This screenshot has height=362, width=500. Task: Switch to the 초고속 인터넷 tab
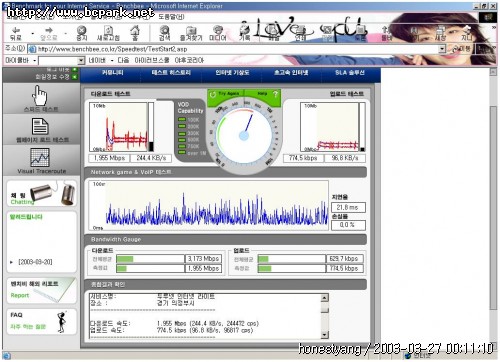[291, 72]
